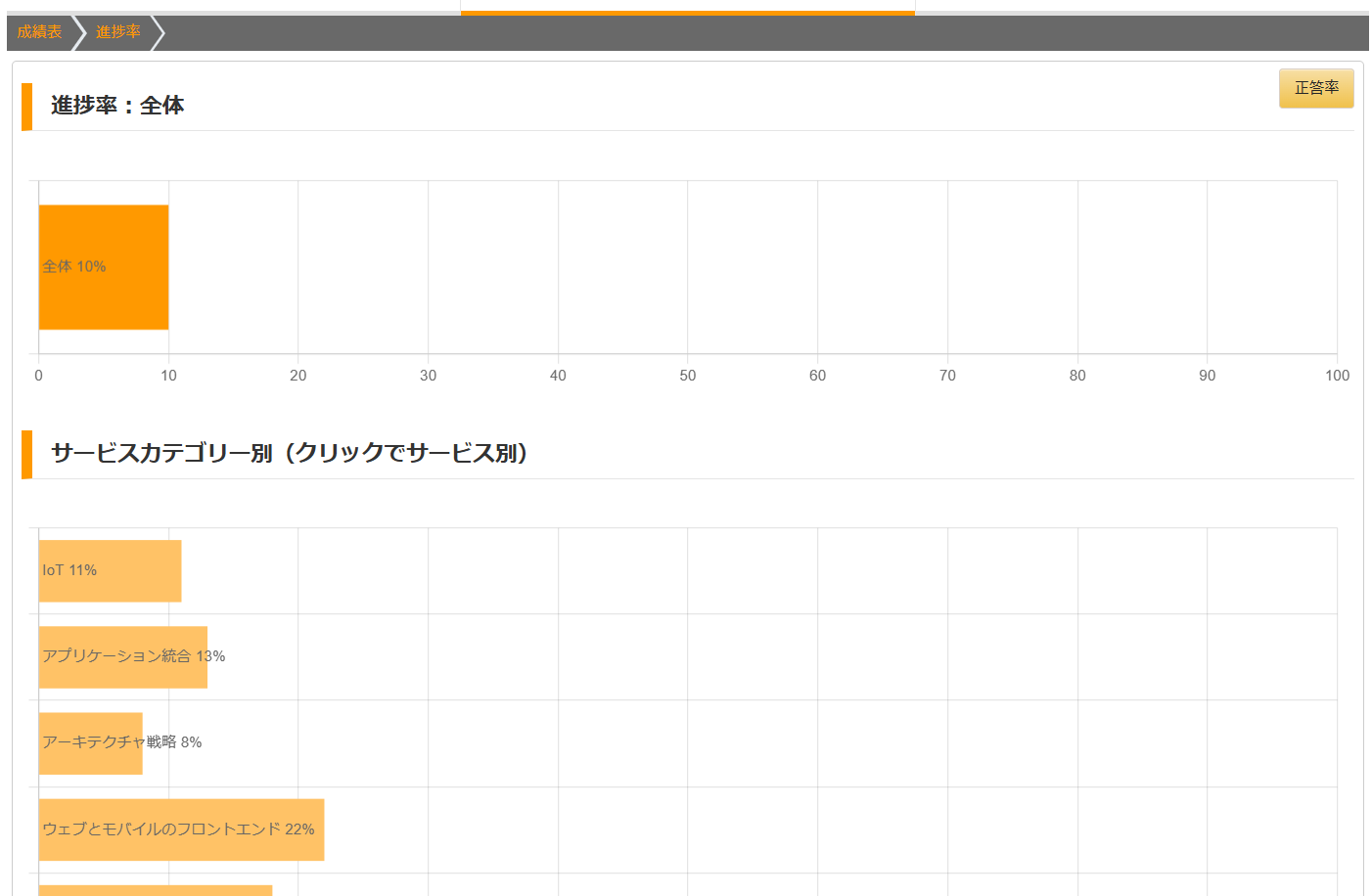
Task: Click the サービスカテゴリー別 section heading
Action: click(290, 453)
